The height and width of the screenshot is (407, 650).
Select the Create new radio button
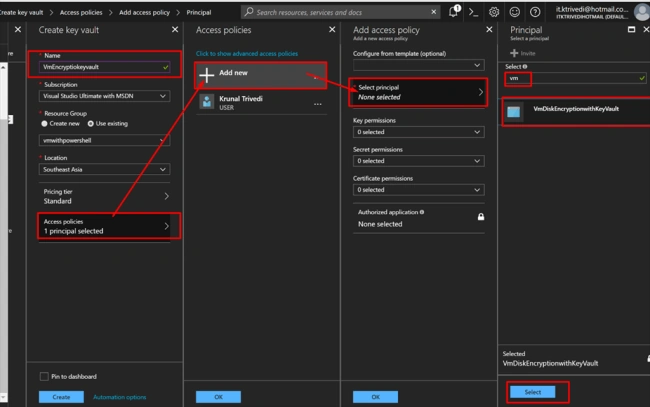tap(44, 124)
